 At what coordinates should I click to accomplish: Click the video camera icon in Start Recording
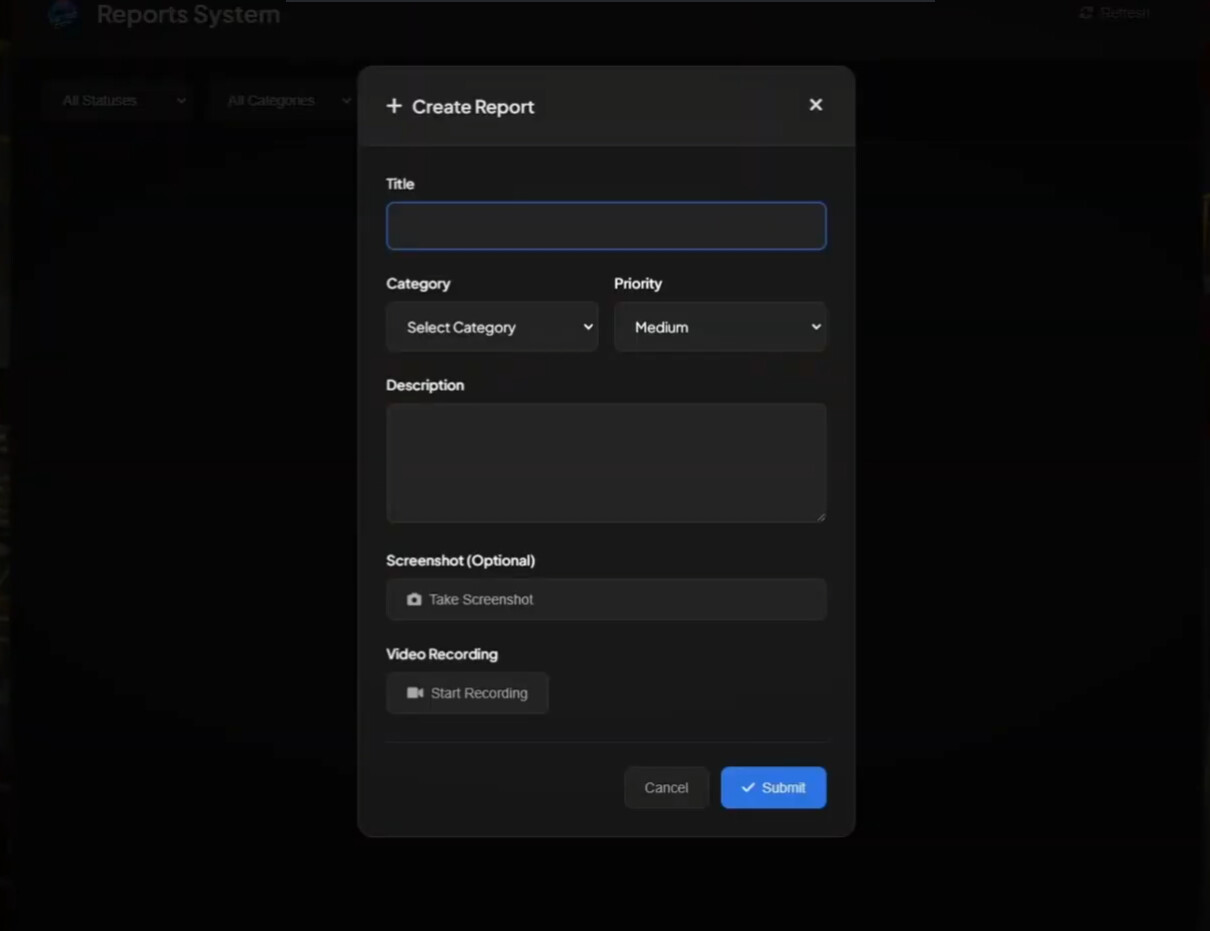(415, 693)
